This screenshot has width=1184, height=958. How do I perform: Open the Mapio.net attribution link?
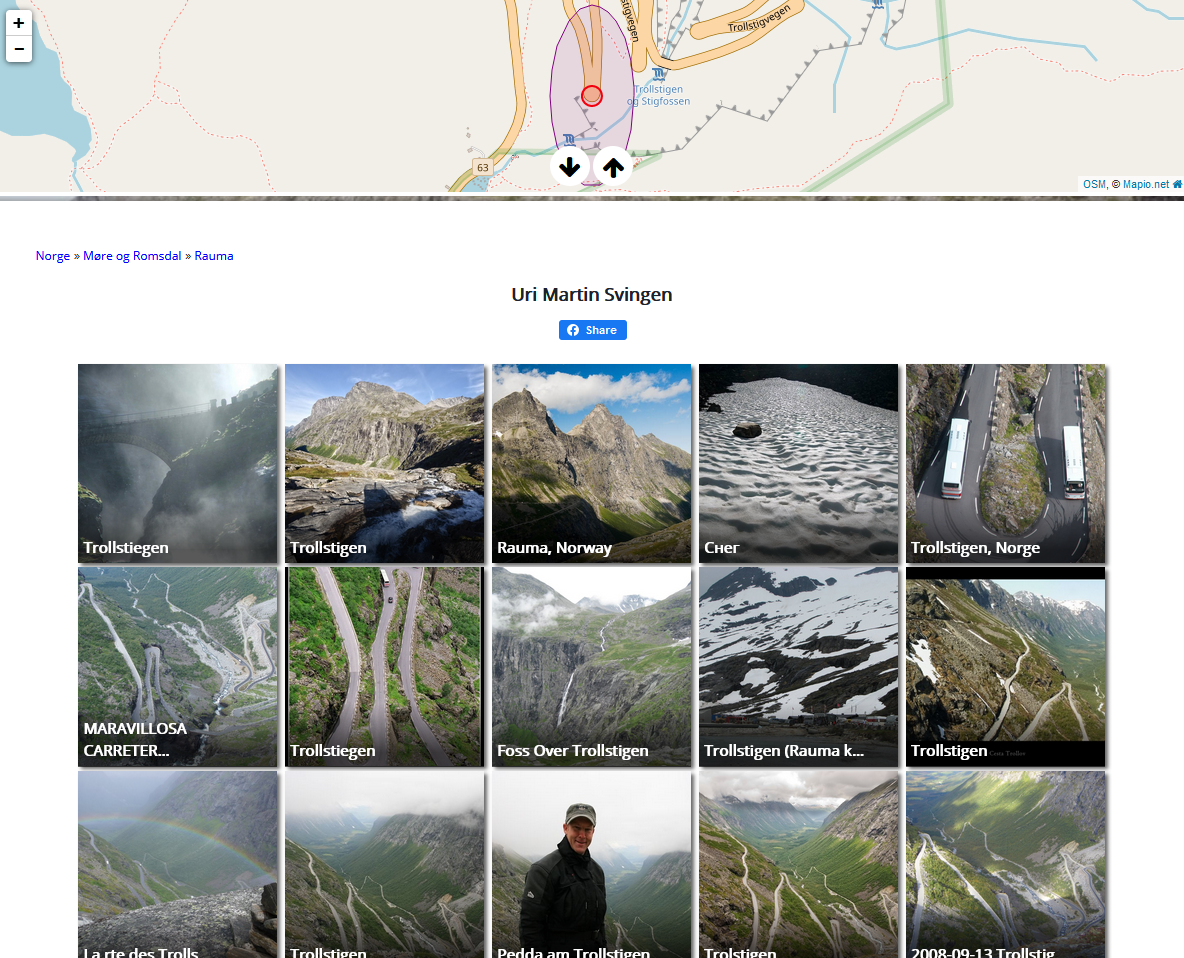pos(1145,184)
